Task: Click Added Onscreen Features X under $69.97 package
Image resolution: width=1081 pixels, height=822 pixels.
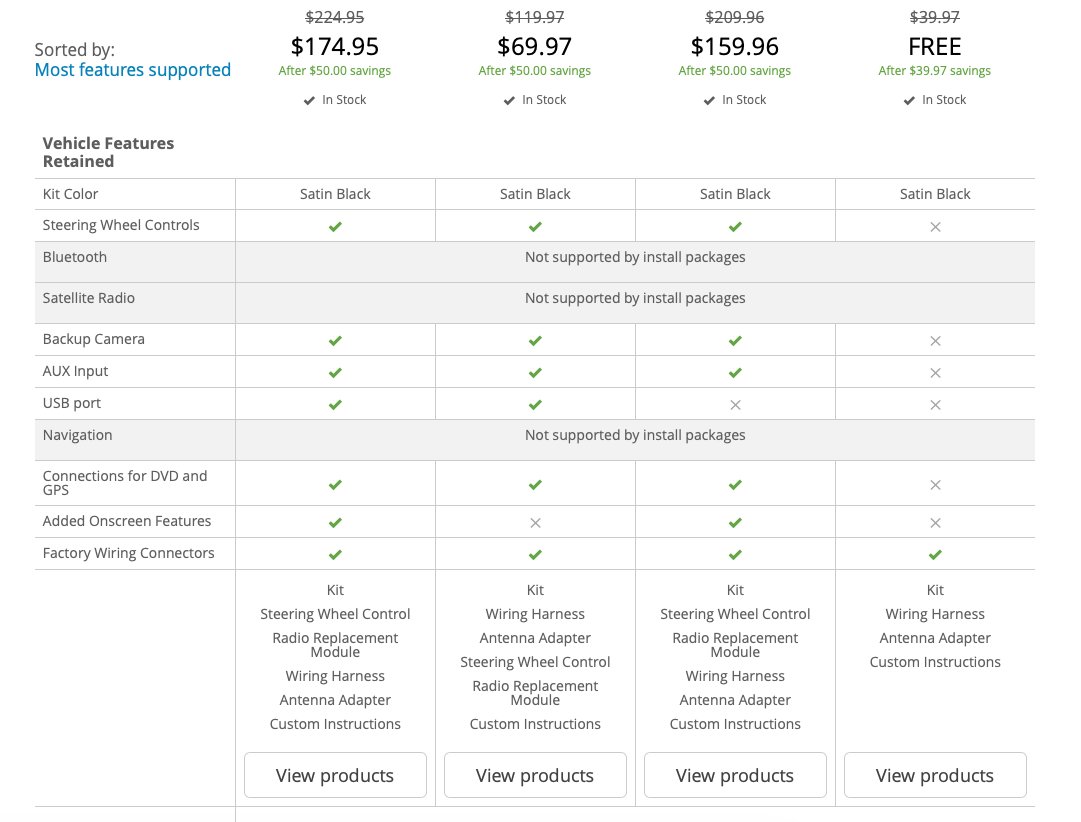Action: tap(535, 523)
